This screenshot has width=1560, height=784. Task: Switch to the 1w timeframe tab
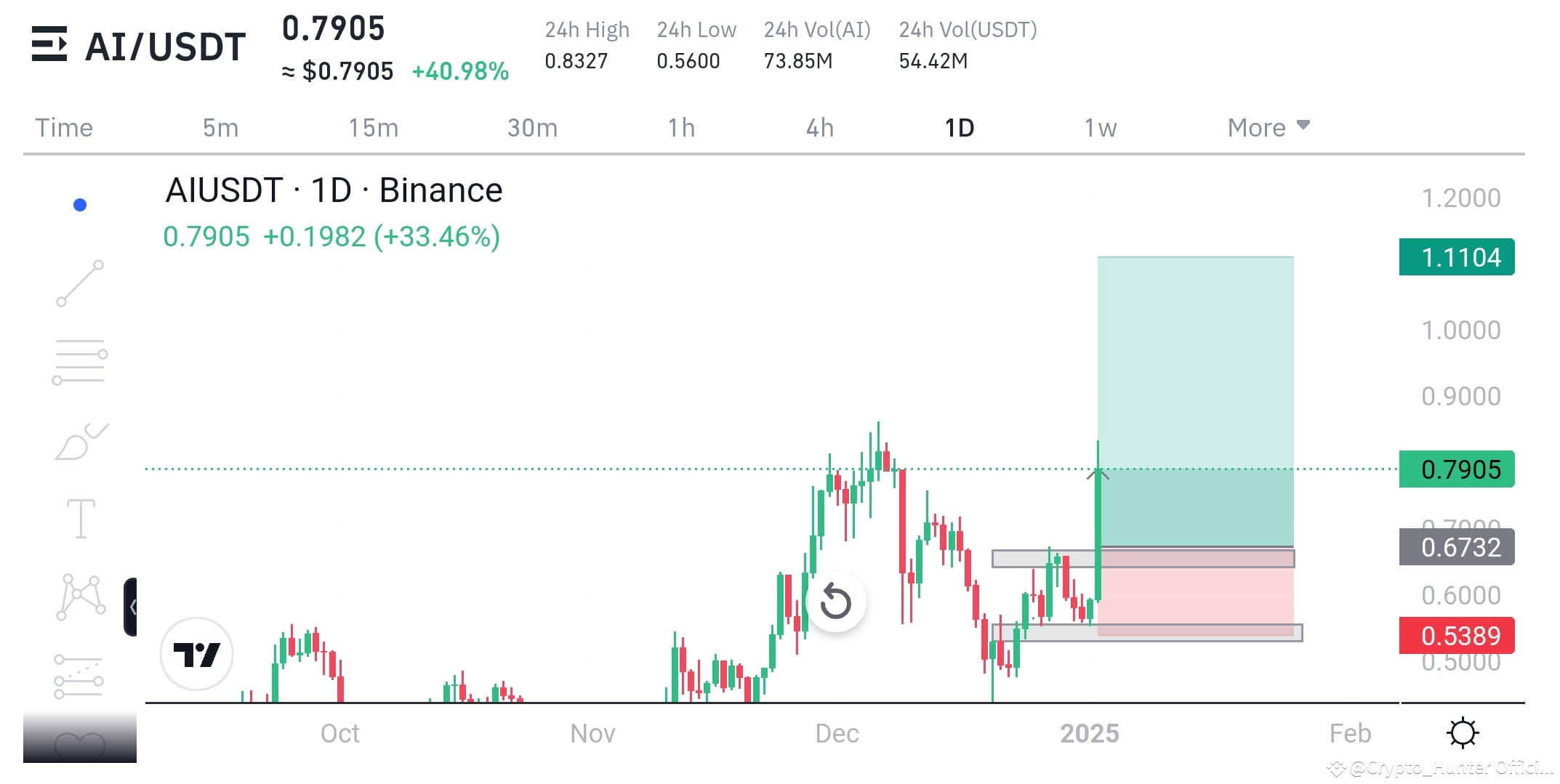click(1099, 127)
